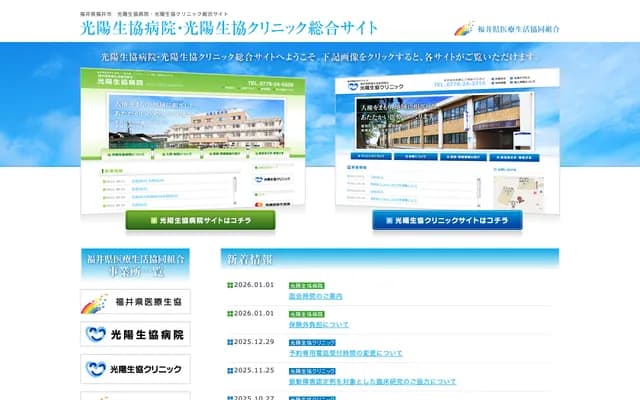Open the green hospital site preview image

(193, 140)
